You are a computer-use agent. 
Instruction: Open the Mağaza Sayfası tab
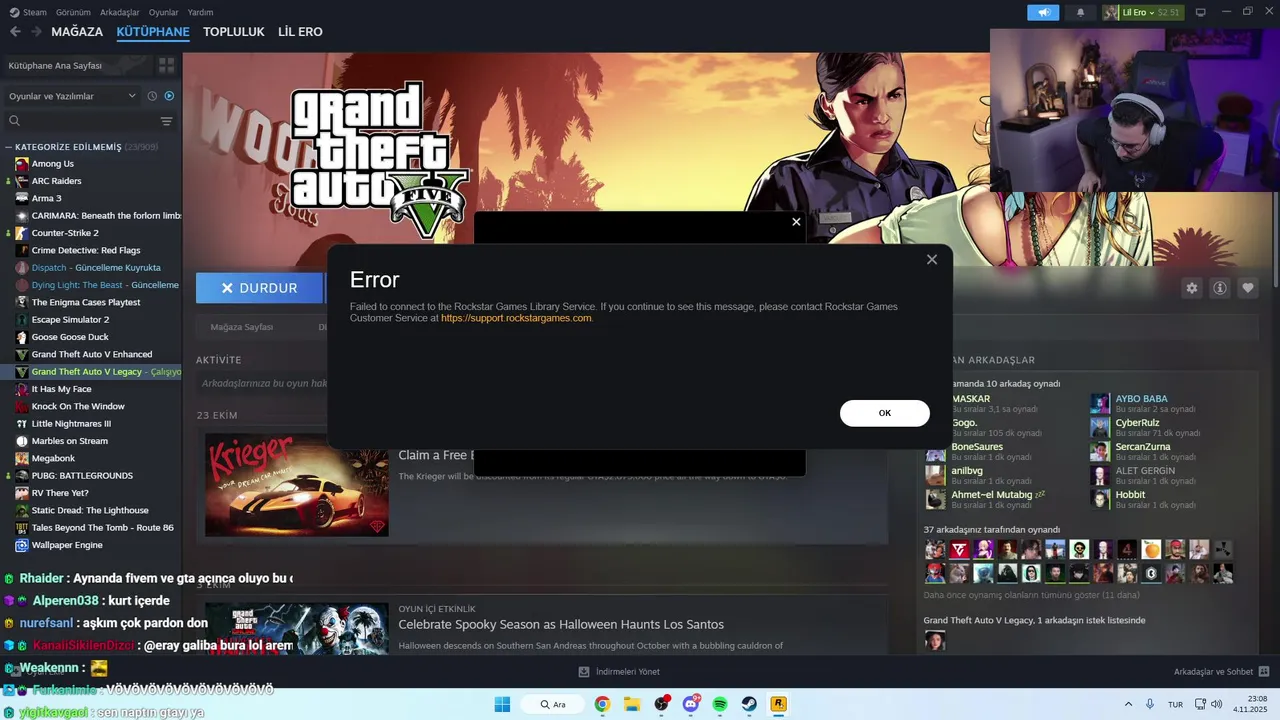(x=241, y=327)
